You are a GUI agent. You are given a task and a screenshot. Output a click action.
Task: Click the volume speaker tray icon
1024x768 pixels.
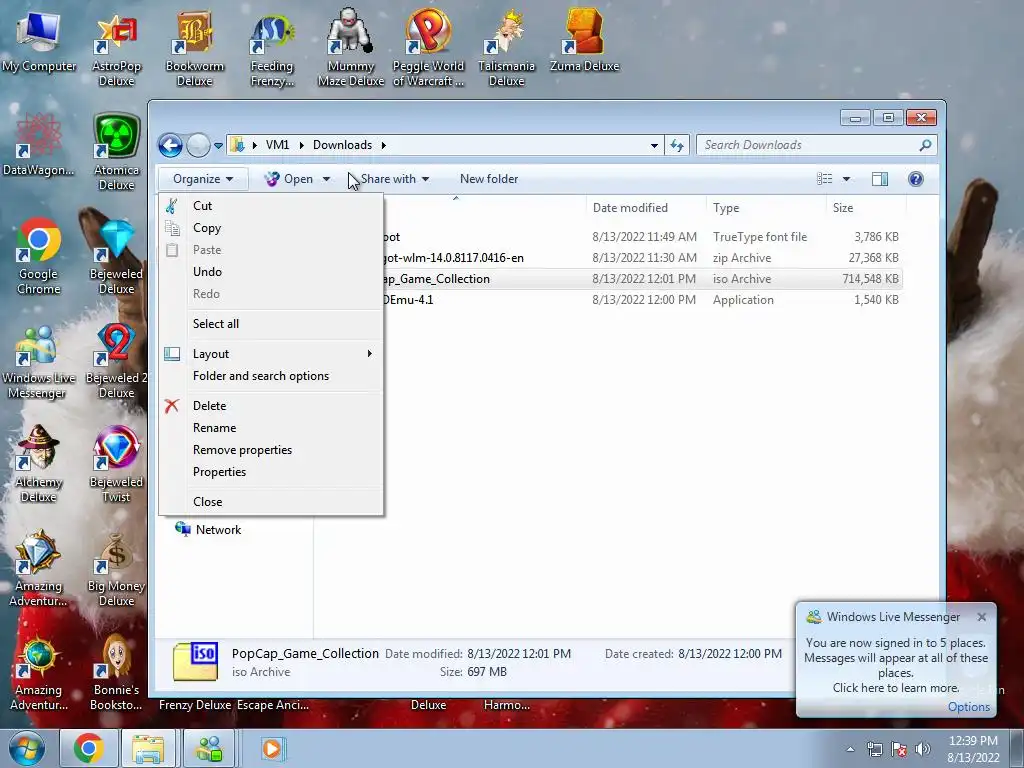[x=923, y=749]
